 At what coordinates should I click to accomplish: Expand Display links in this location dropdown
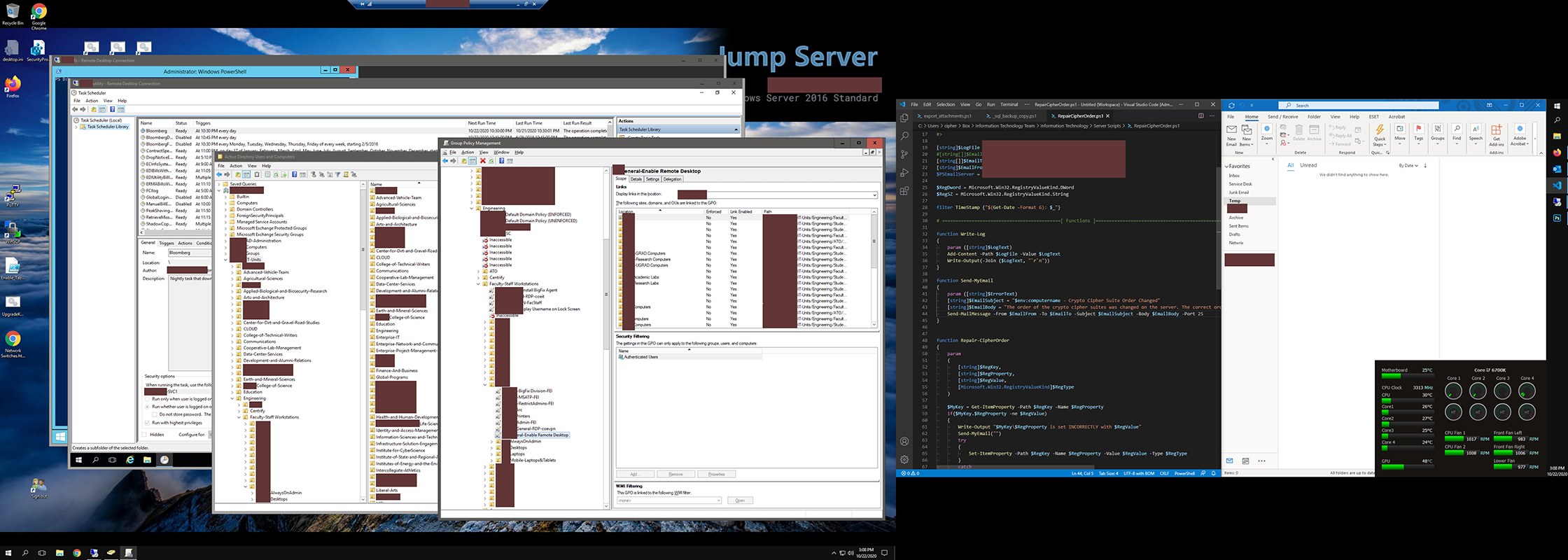pos(874,195)
